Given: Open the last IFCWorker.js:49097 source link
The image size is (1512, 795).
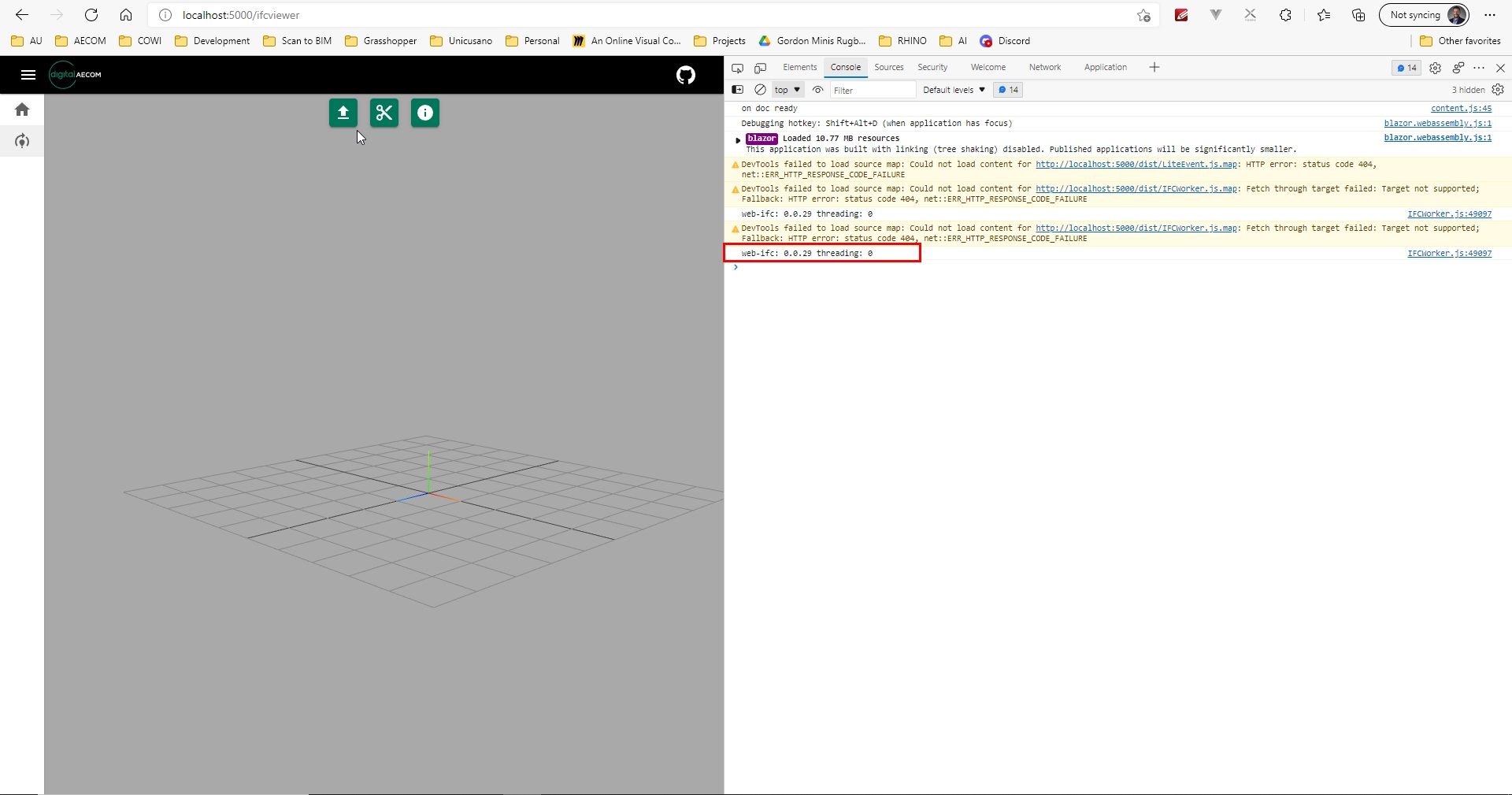Looking at the screenshot, I should (1450, 254).
